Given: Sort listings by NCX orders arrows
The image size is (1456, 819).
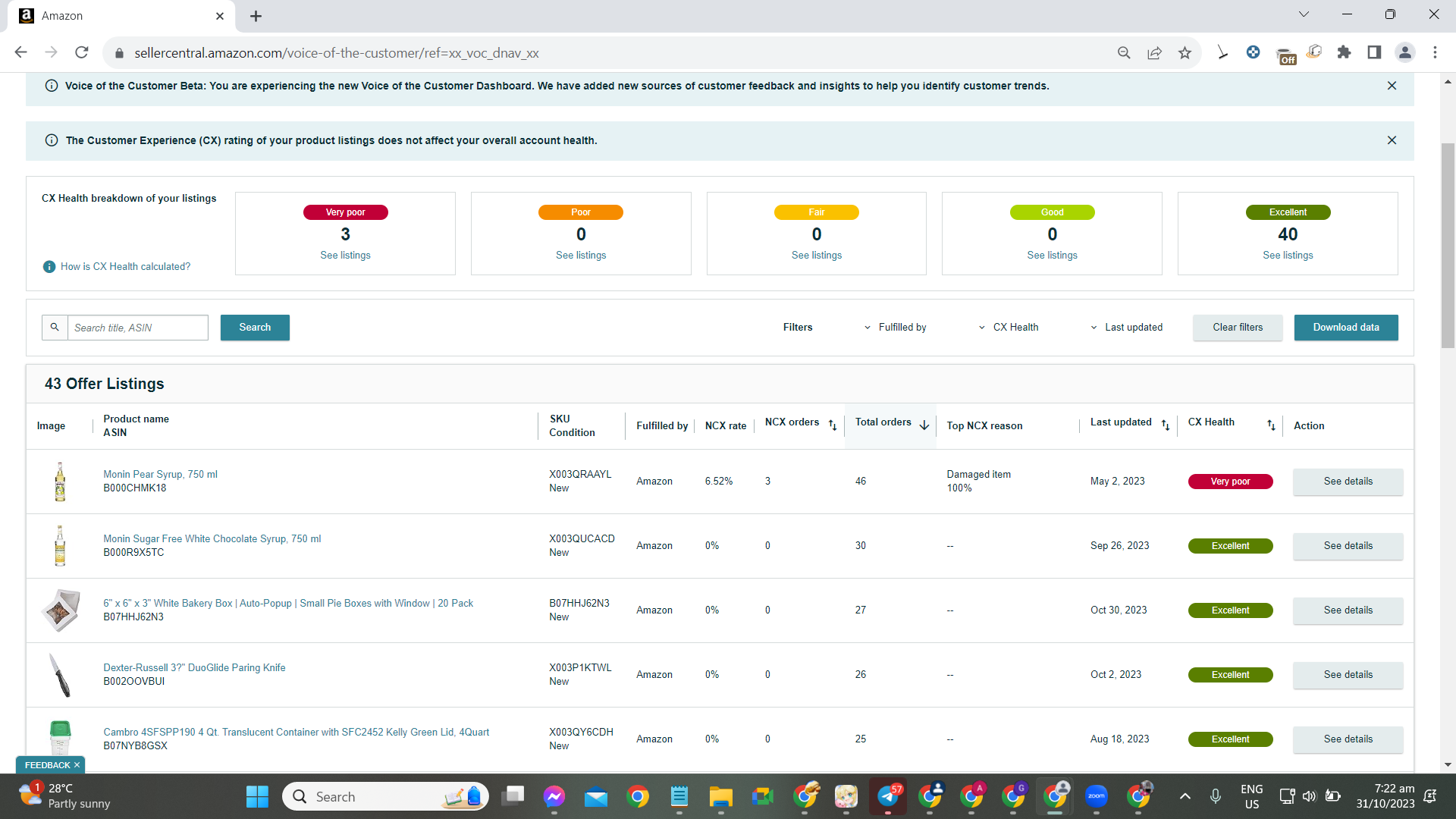Looking at the screenshot, I should pyautogui.click(x=833, y=425).
